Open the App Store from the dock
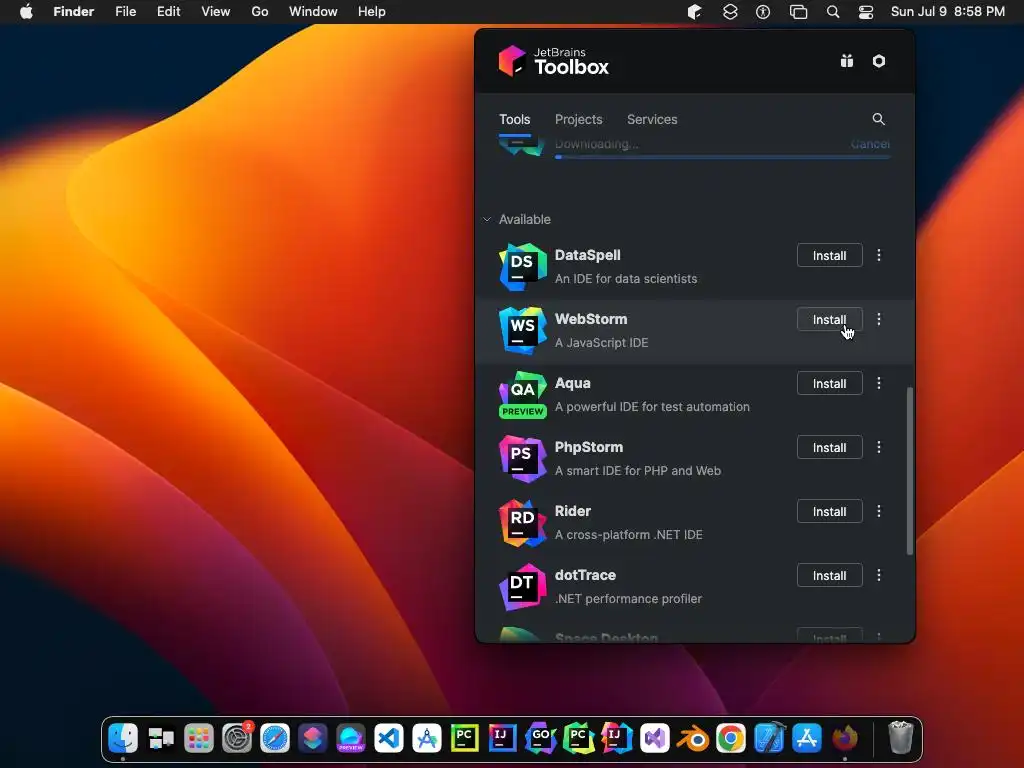The image size is (1024, 768). [x=807, y=739]
